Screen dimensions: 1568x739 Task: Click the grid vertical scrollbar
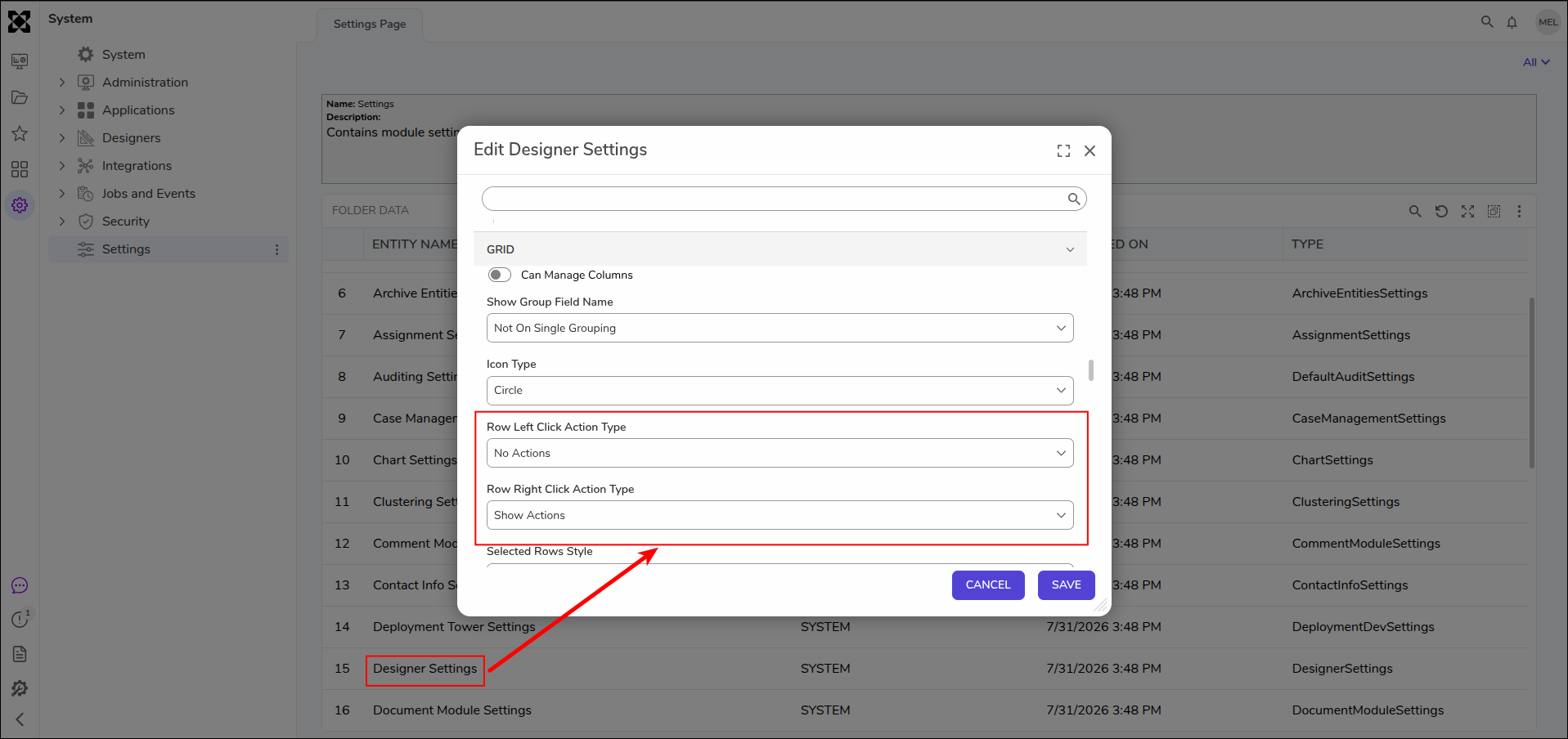tap(1531, 383)
